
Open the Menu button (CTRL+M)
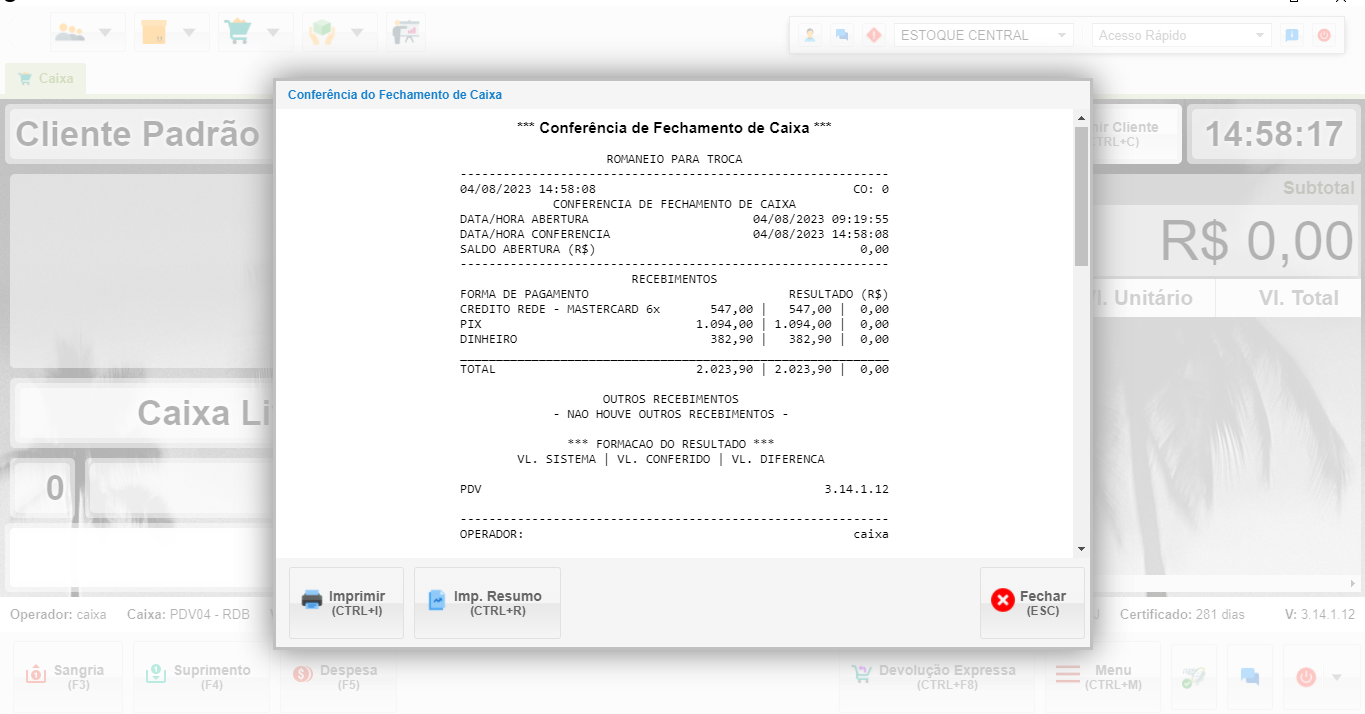click(1102, 677)
